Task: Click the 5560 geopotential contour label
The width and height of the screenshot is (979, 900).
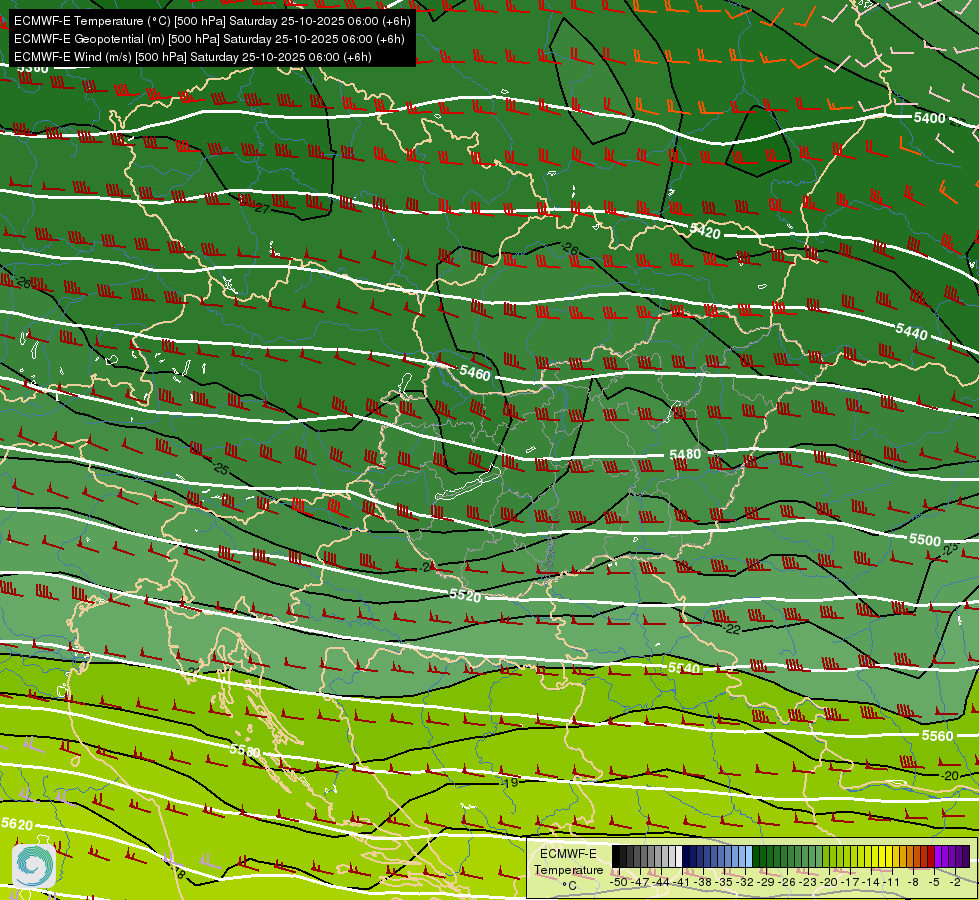Action: click(x=938, y=736)
